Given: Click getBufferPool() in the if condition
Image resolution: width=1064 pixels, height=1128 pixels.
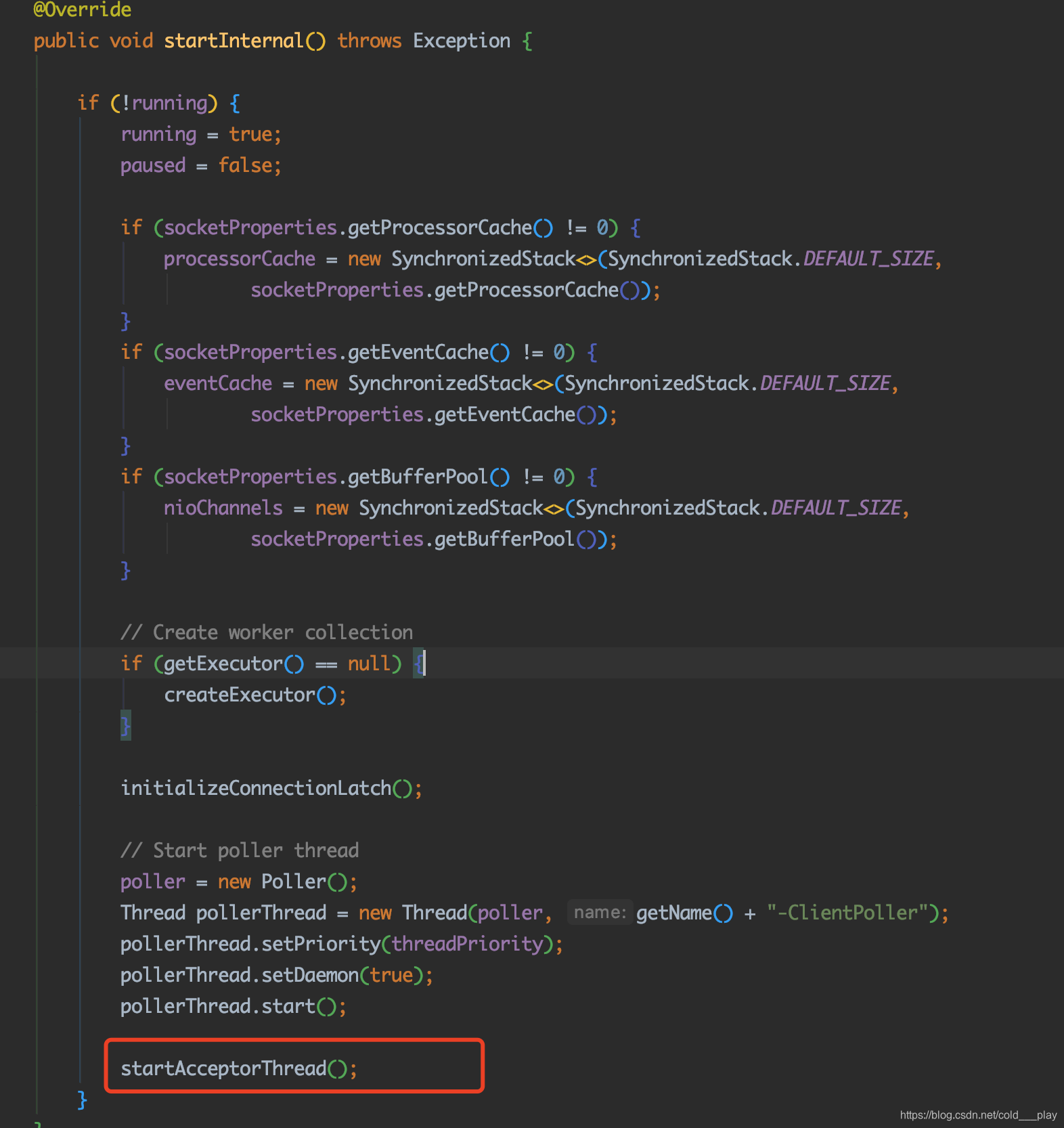Looking at the screenshot, I should 428,477.
